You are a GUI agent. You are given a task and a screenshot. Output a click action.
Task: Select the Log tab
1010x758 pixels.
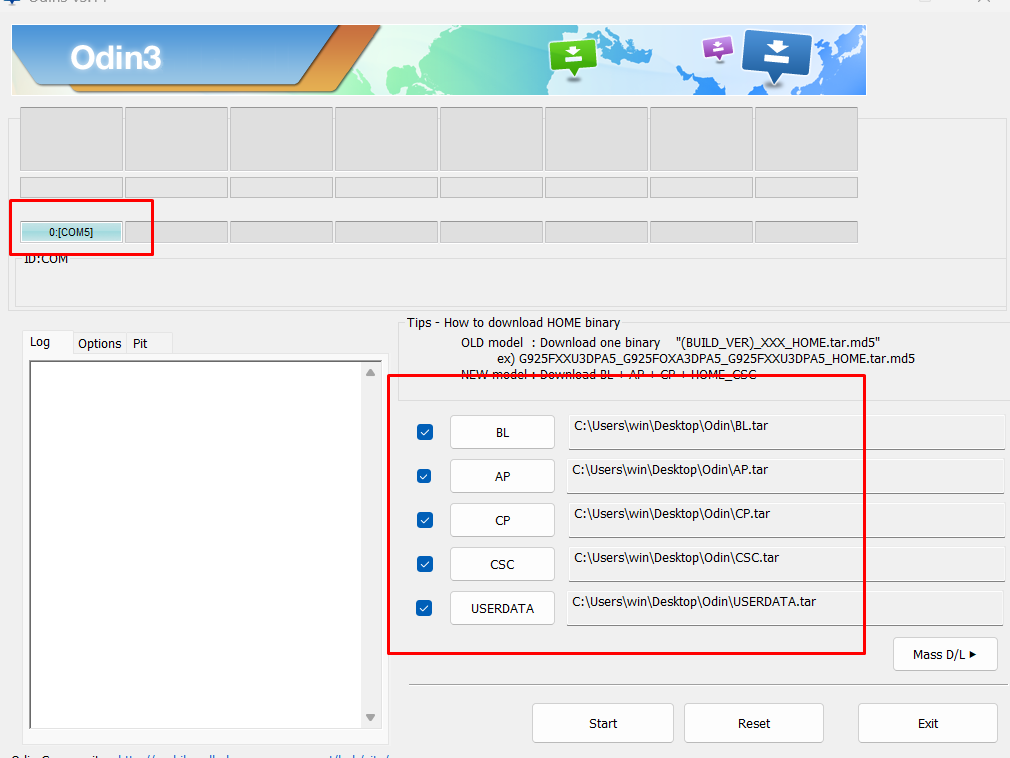coord(40,342)
